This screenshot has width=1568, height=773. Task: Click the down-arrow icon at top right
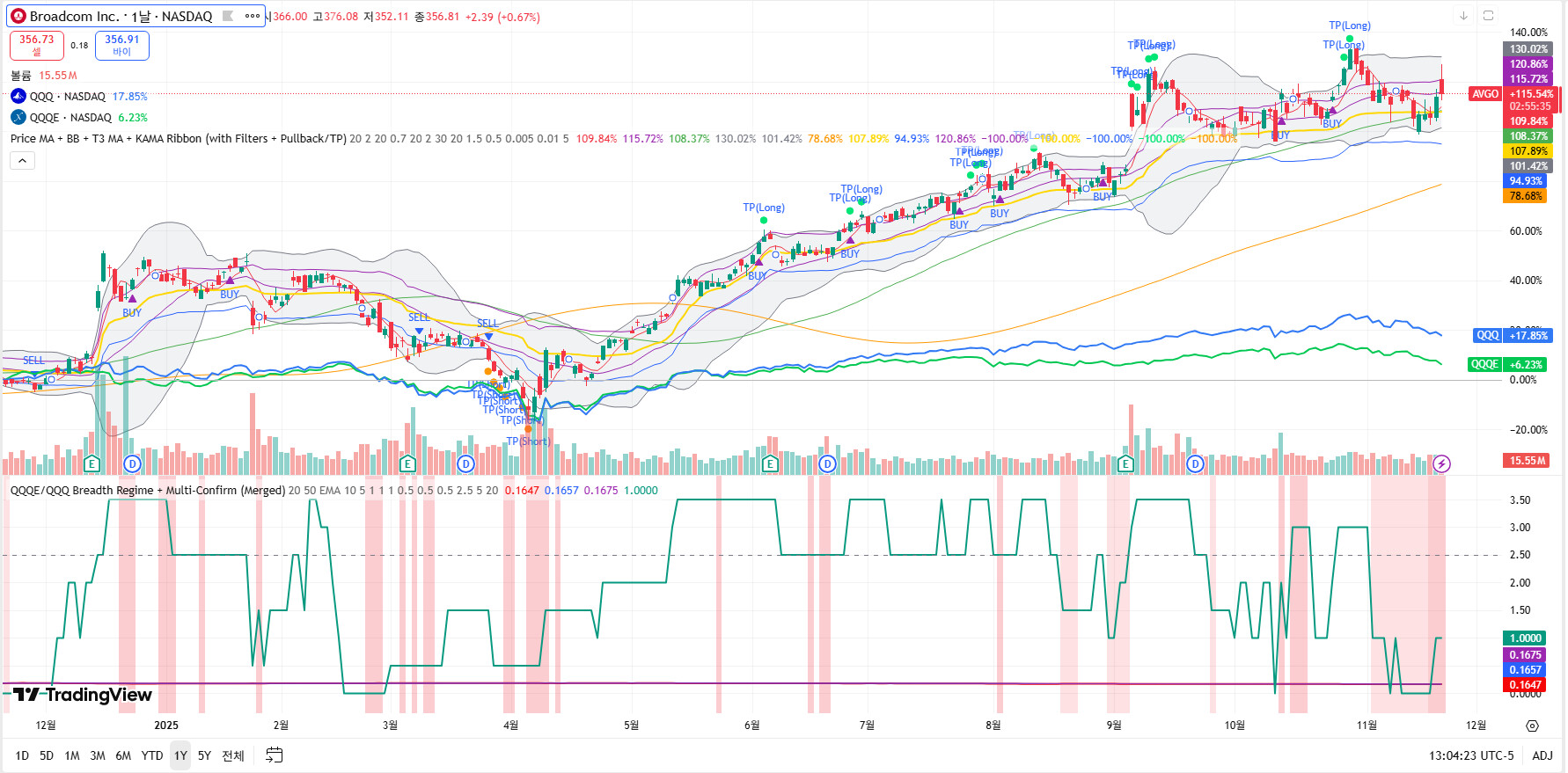click(x=1463, y=16)
